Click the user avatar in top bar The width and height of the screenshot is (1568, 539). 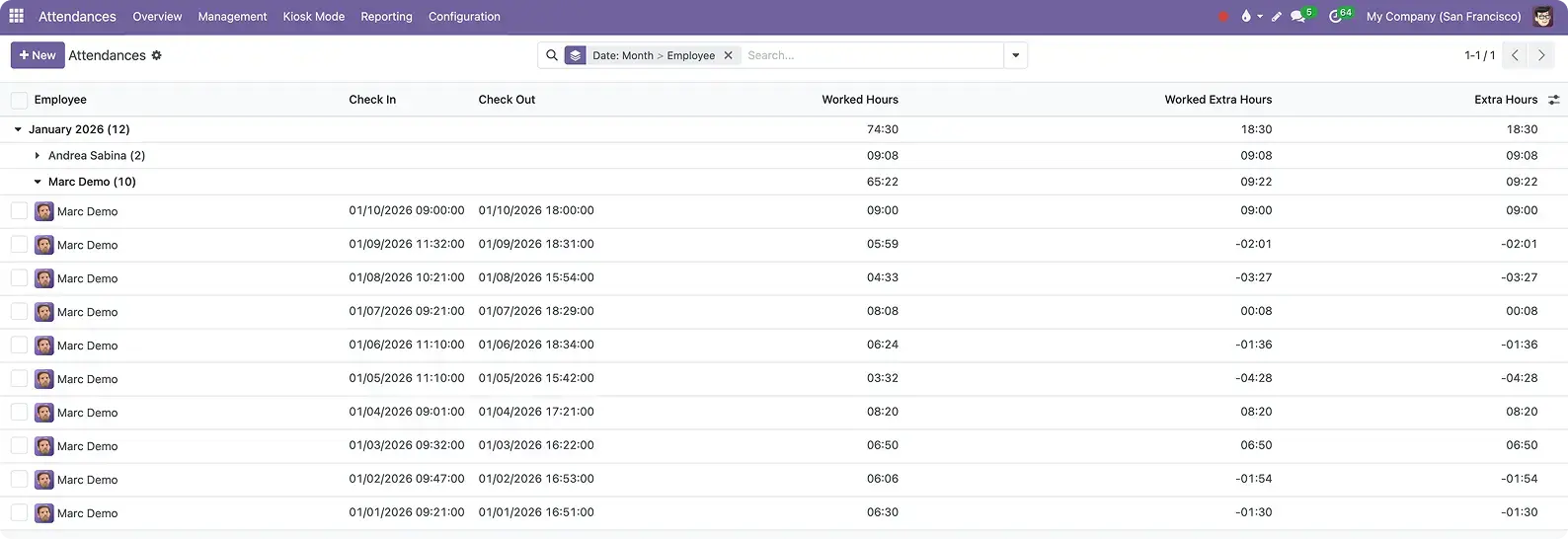[1542, 17]
